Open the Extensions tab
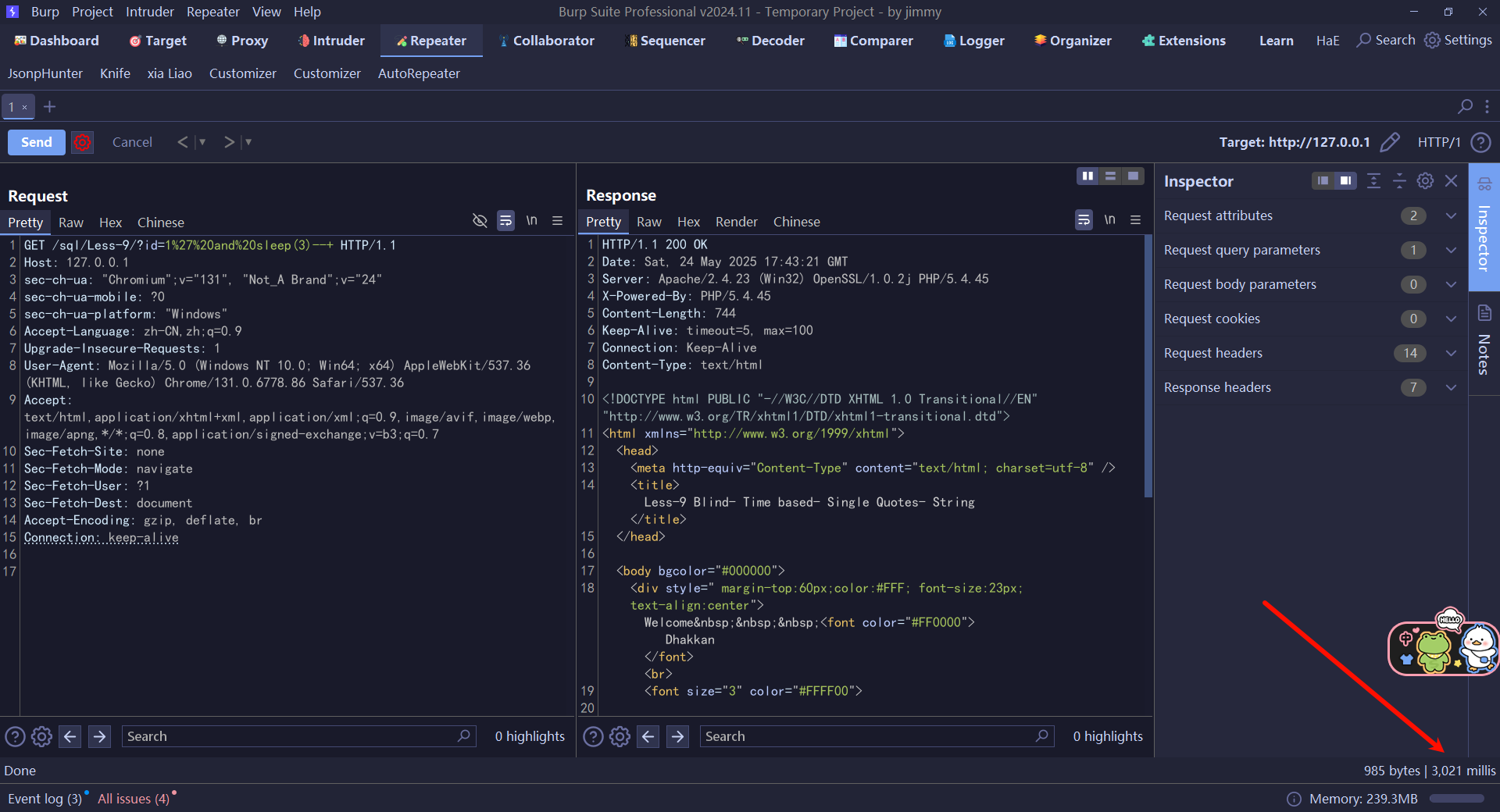The height and width of the screenshot is (812, 1500). point(1184,41)
